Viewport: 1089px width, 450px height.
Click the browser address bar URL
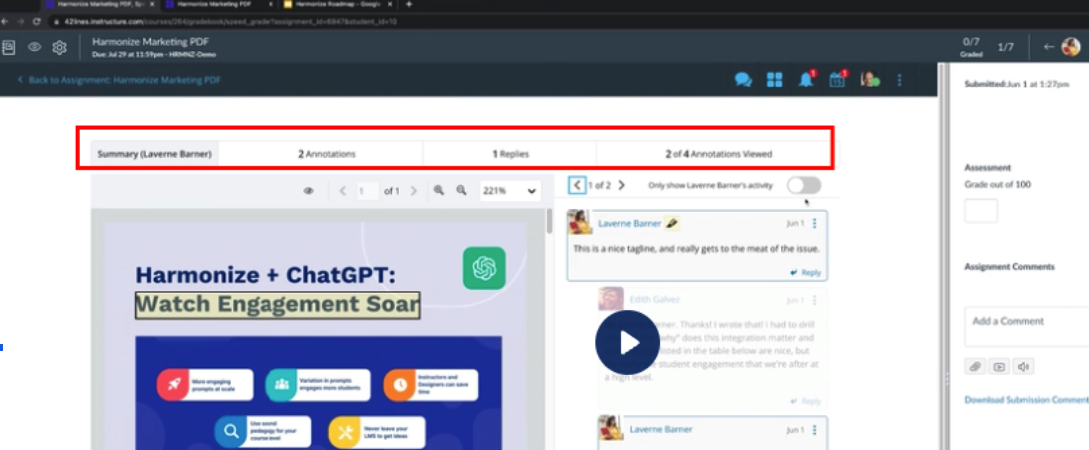click(231, 22)
